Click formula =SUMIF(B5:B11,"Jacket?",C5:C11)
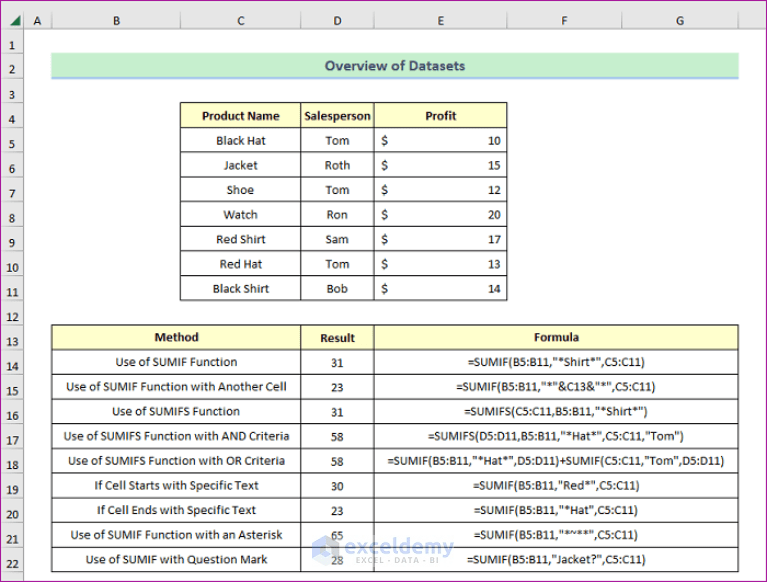 556,560
